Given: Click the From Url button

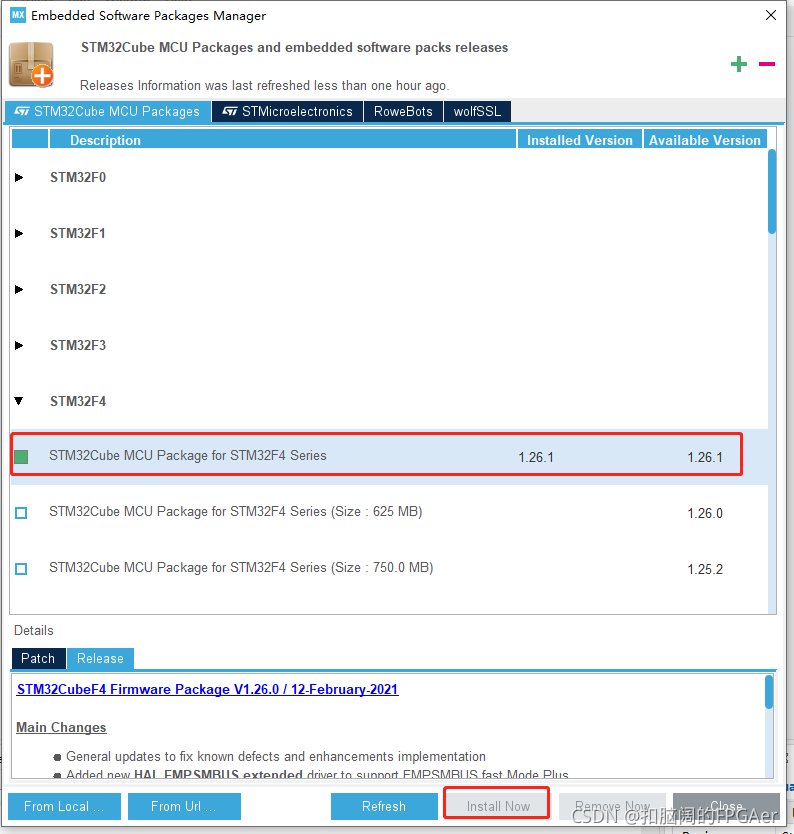Looking at the screenshot, I should point(184,806).
